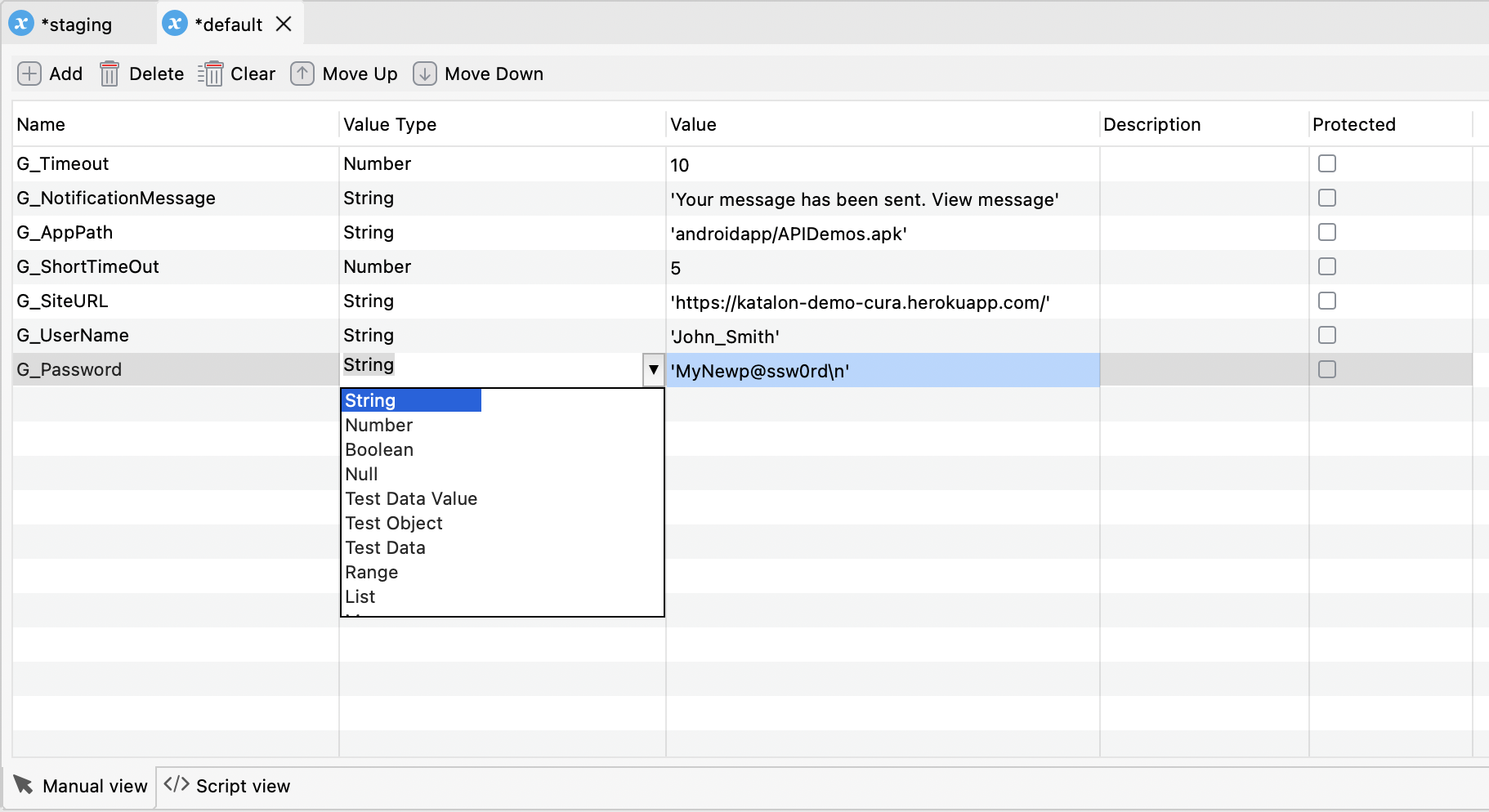Click the String combo field for G_Password
1489x812 pixels.
(492, 370)
